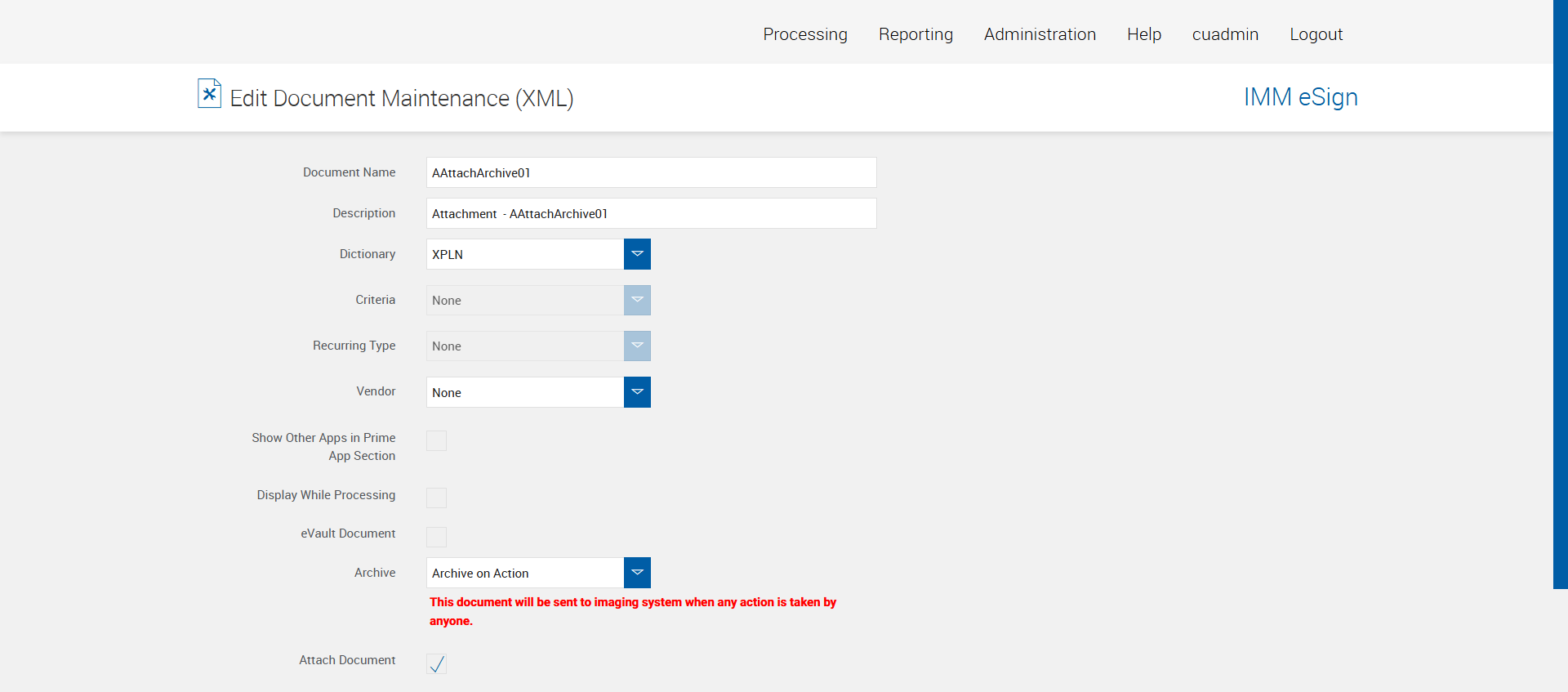Open the Reporting menu
Screen dimensions: 1568x692
[915, 34]
